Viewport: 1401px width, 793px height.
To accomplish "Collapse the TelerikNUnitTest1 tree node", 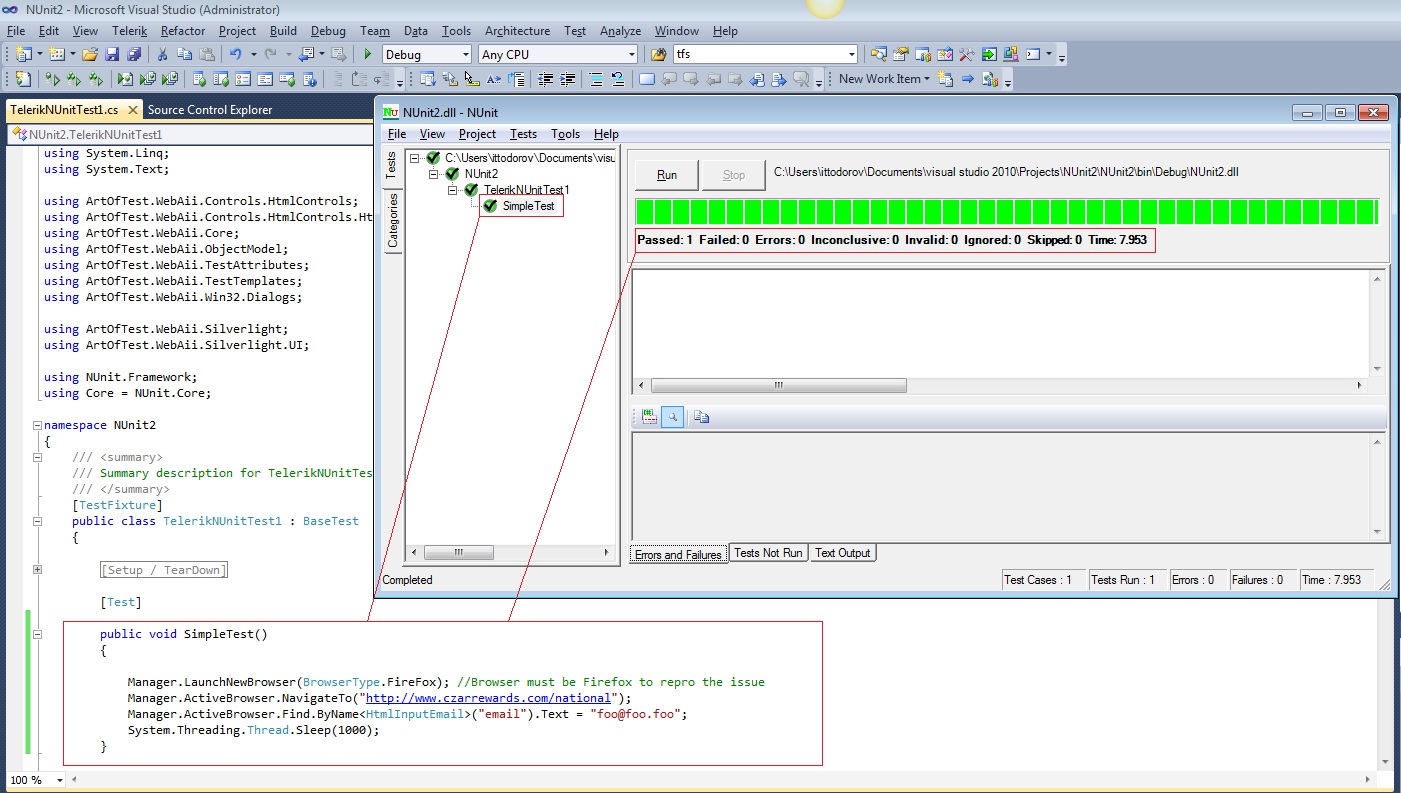I will tap(452, 190).
